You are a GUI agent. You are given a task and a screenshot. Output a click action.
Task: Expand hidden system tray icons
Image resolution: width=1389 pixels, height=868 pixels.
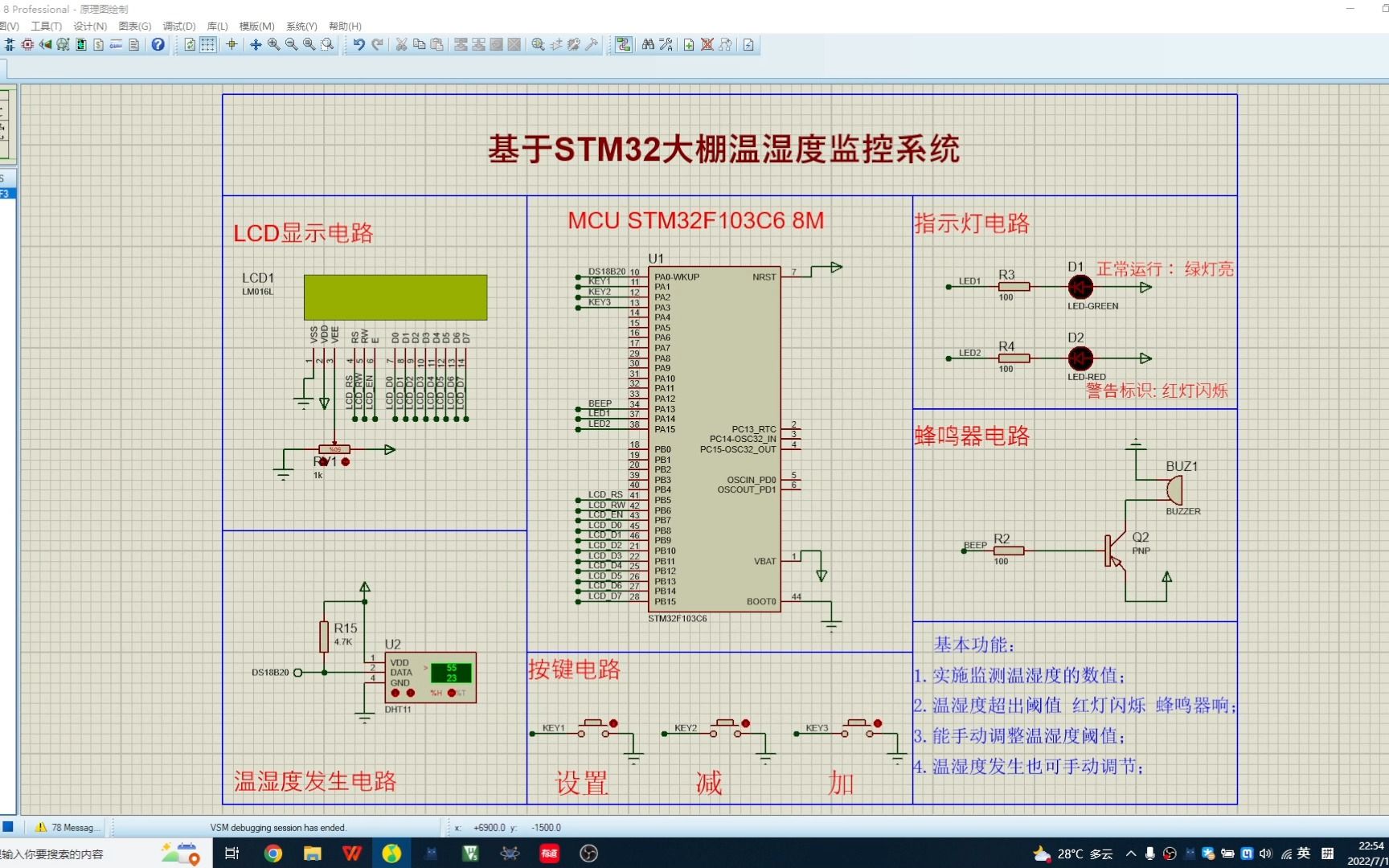pyautogui.click(x=1131, y=854)
